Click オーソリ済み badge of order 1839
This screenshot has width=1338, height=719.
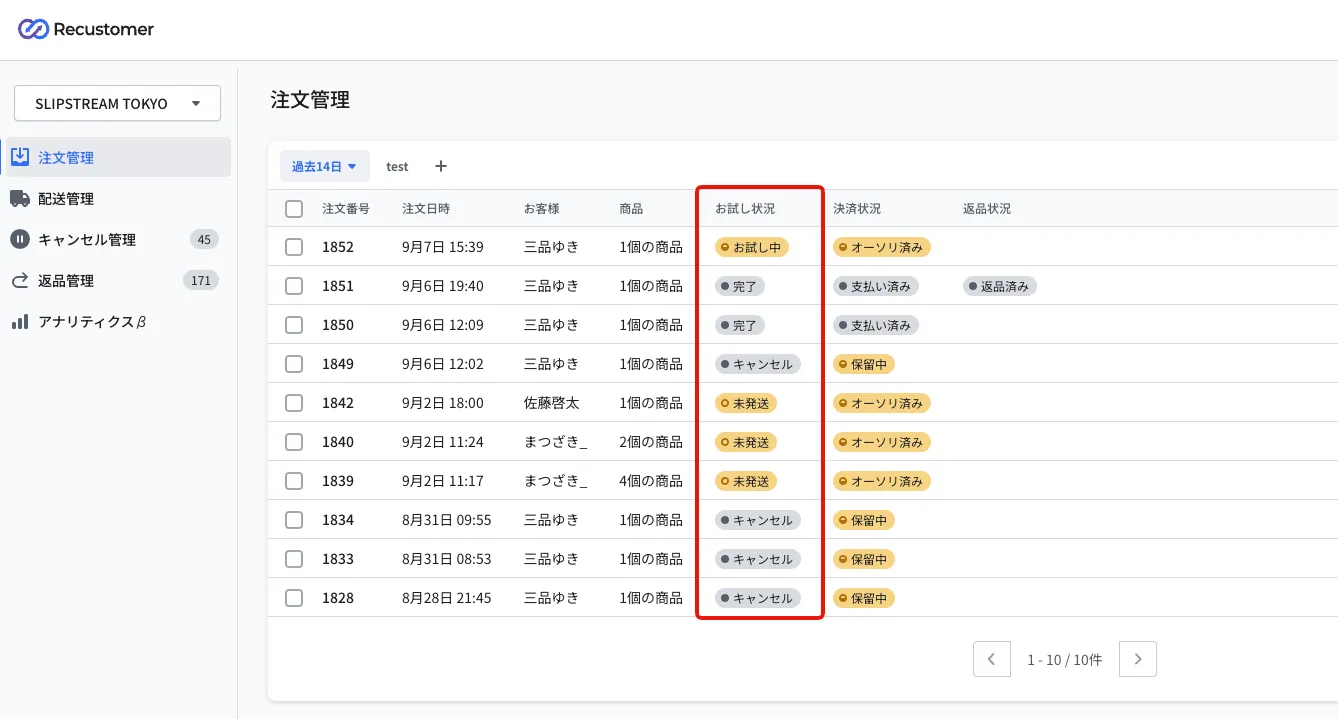[882, 481]
